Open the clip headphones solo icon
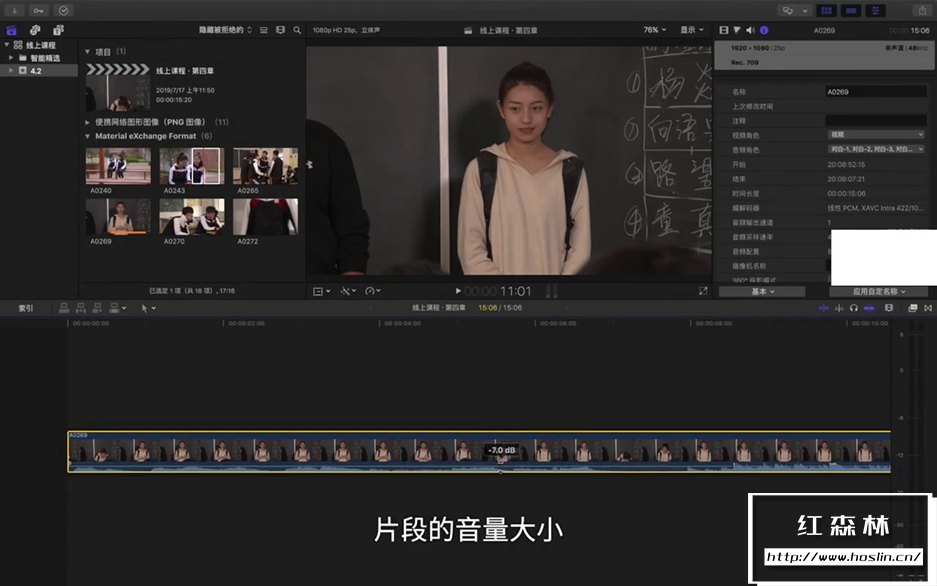Image resolution: width=937 pixels, height=586 pixels. coord(853,308)
